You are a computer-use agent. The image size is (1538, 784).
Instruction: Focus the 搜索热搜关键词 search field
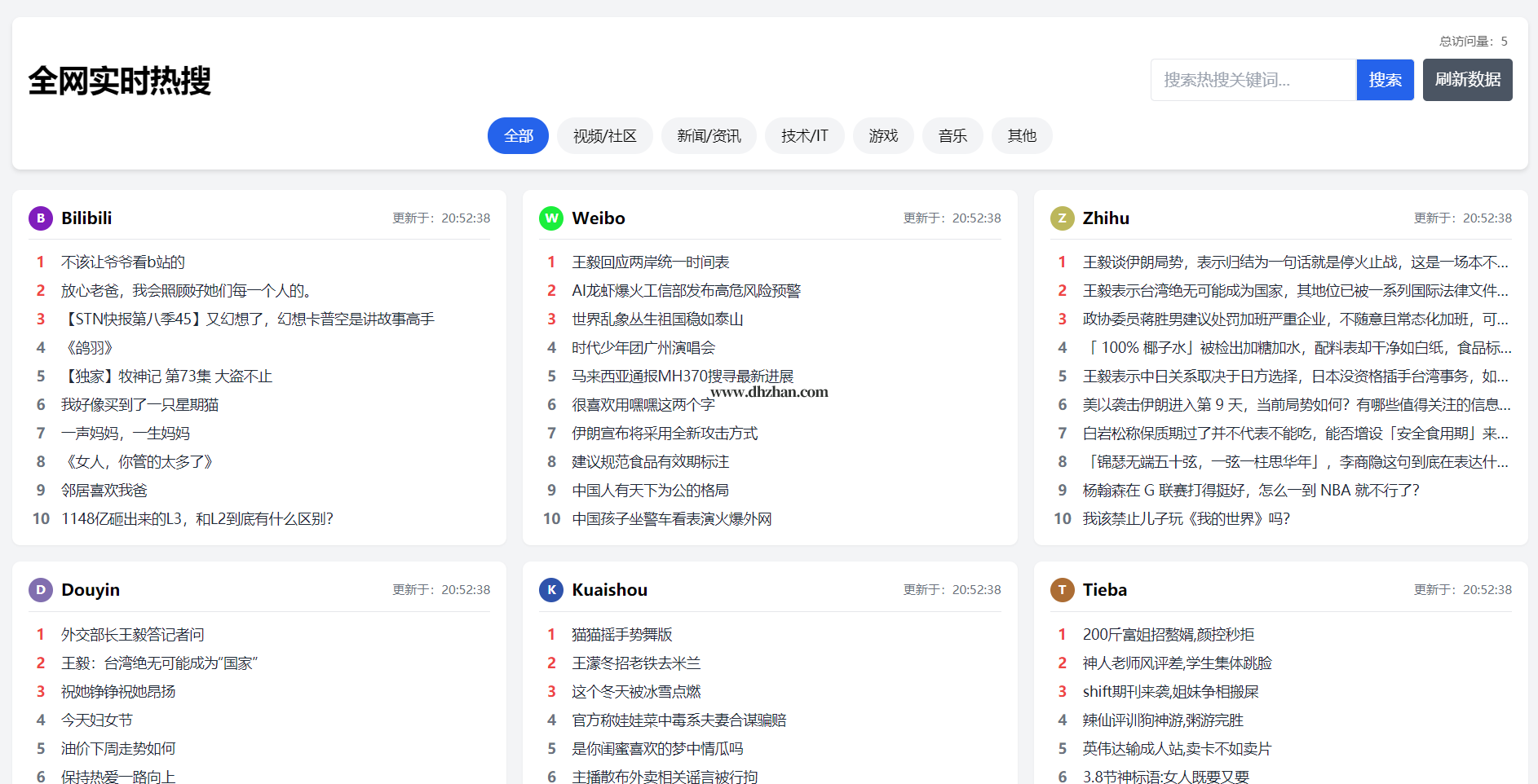pyautogui.click(x=1253, y=80)
